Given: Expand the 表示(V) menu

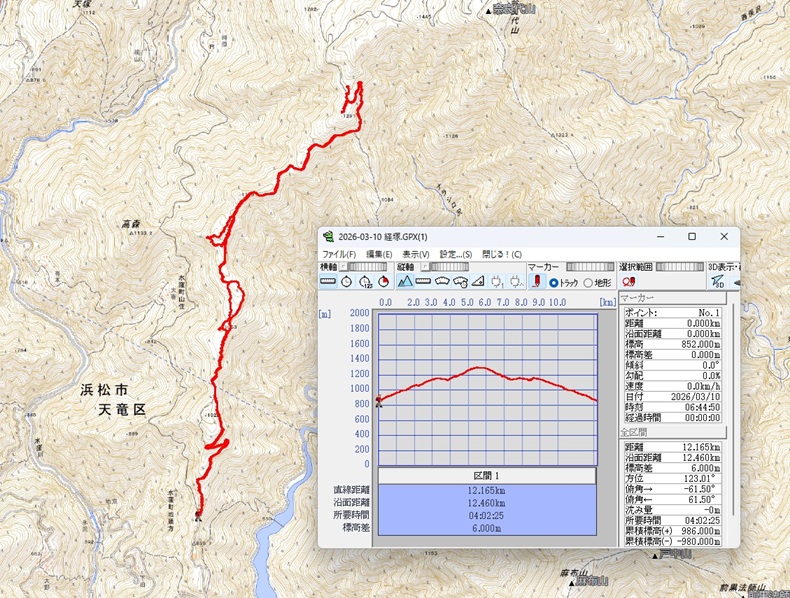Looking at the screenshot, I should [x=416, y=254].
